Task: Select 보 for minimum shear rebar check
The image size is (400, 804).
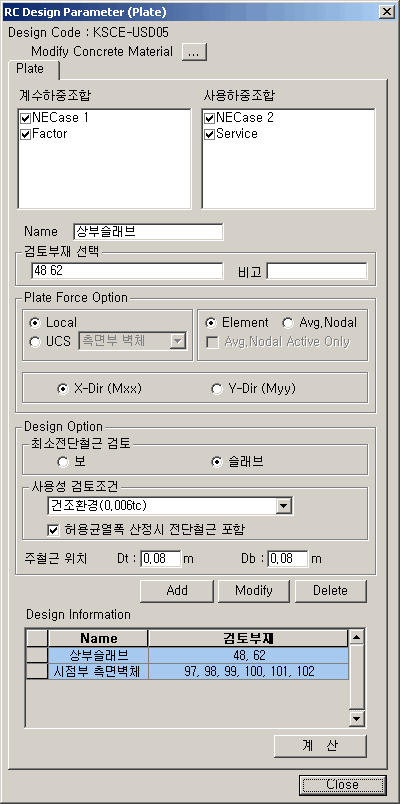Action: tap(63, 463)
